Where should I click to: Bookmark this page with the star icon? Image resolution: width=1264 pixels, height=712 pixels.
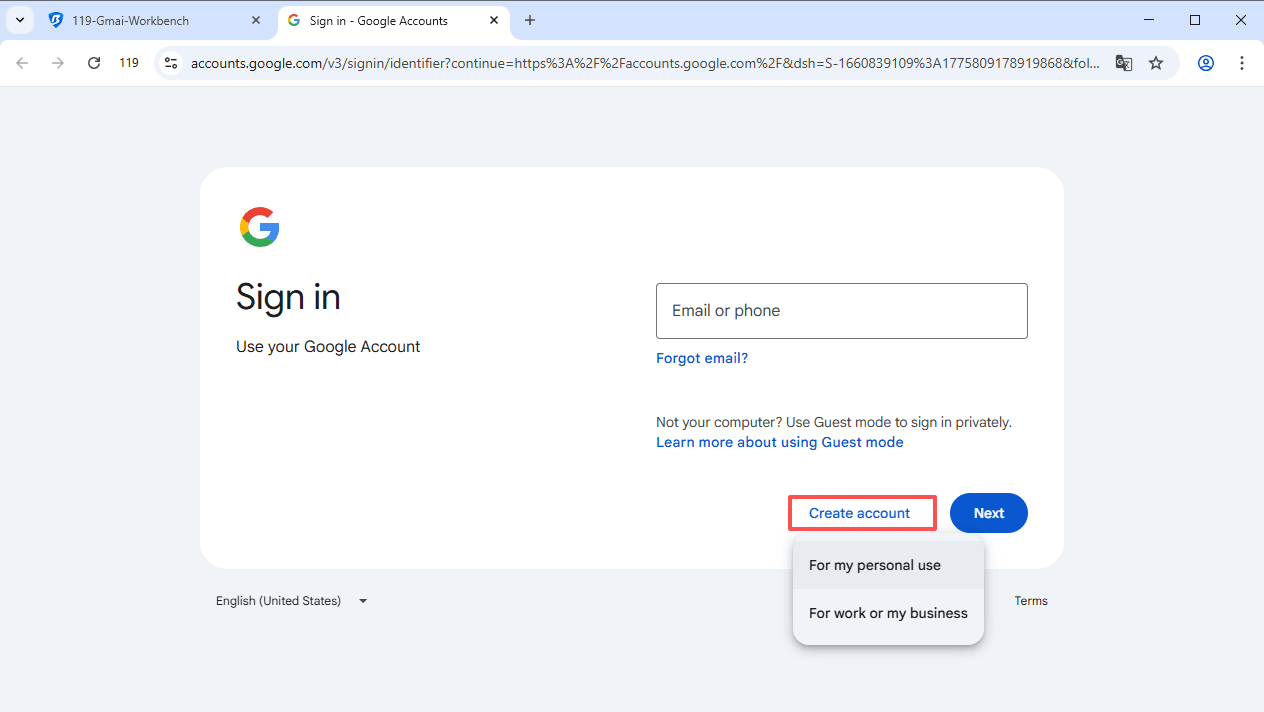1156,62
